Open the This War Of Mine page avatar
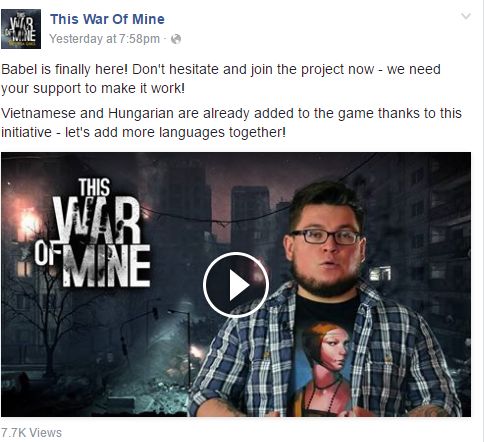The image size is (484, 442). pos(21,29)
